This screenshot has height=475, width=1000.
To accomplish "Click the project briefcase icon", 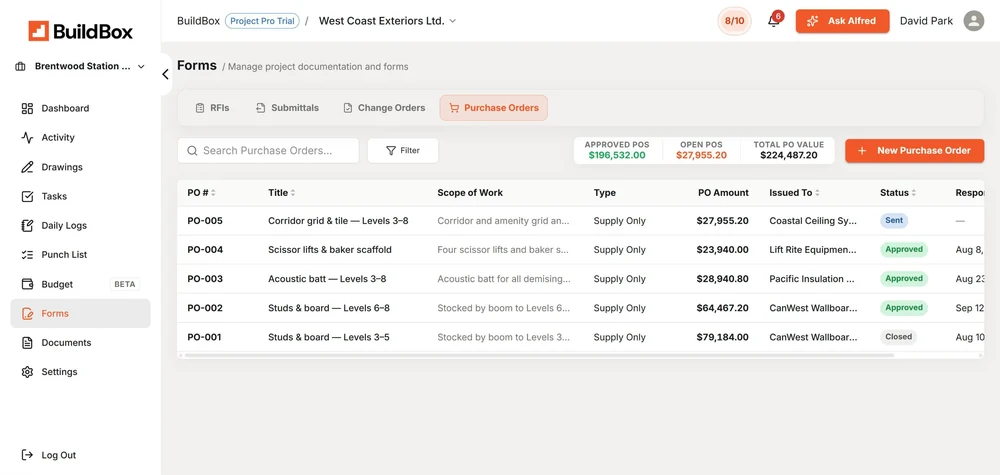I will (x=20, y=66).
